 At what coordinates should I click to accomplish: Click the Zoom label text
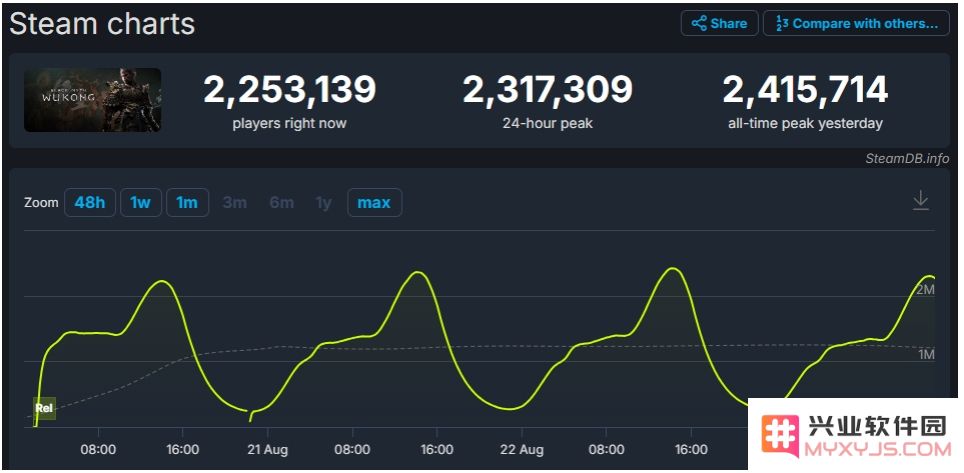pyautogui.click(x=41, y=202)
